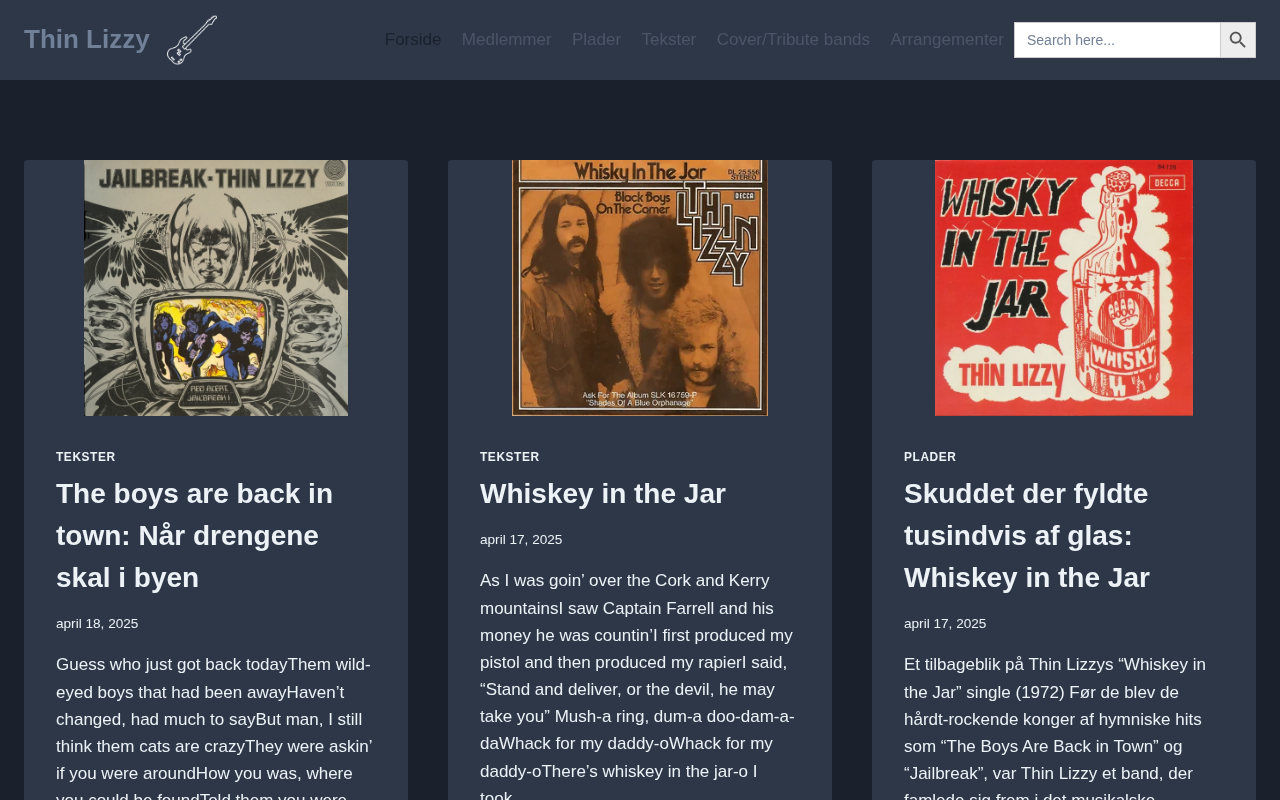Click the april 18, 2025 date
1280x800 pixels.
97,624
